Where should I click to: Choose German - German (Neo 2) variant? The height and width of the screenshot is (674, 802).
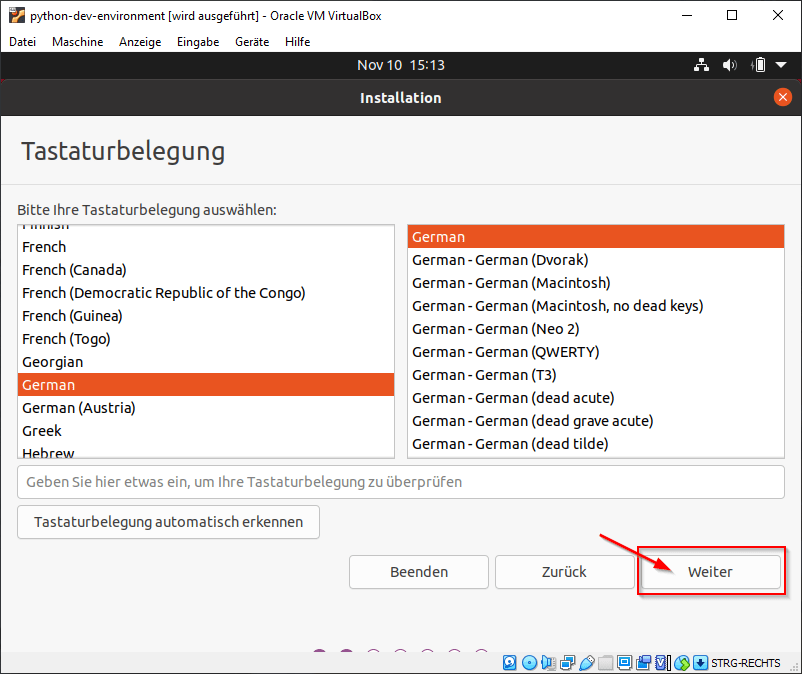(x=496, y=329)
